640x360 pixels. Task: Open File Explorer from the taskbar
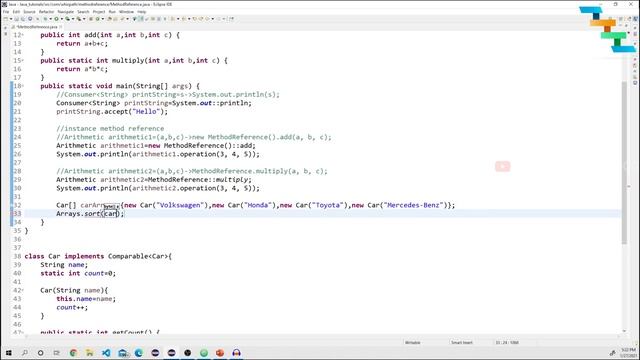(89, 353)
